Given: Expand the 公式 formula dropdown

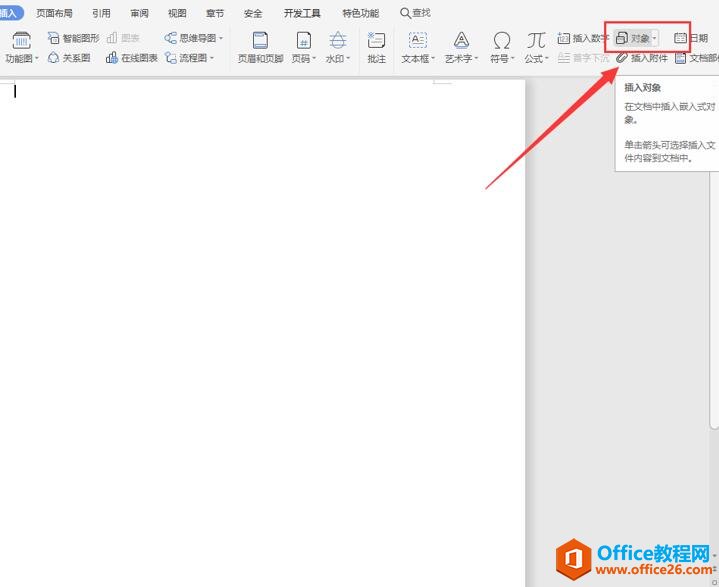Looking at the screenshot, I should pyautogui.click(x=546, y=59).
